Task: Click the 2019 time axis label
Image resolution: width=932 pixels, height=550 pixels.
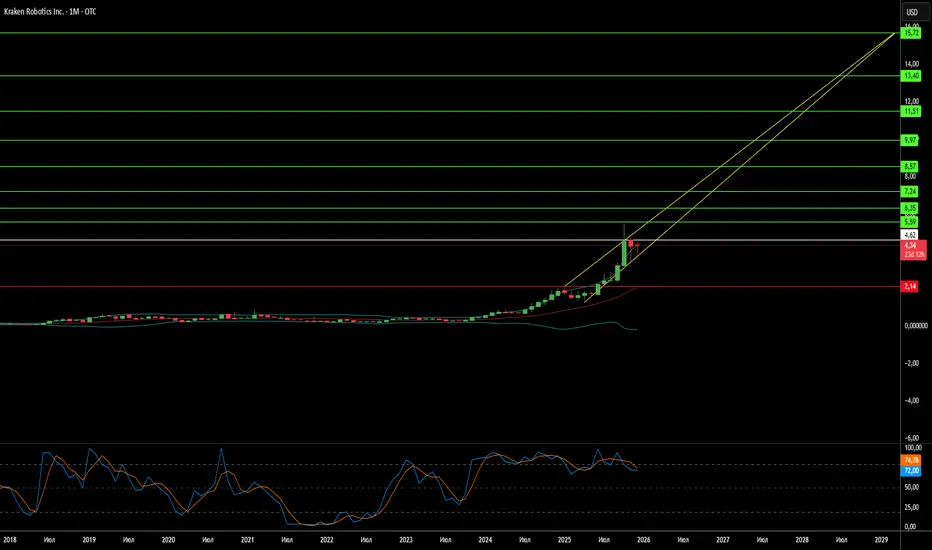Action: pyautogui.click(x=89, y=540)
